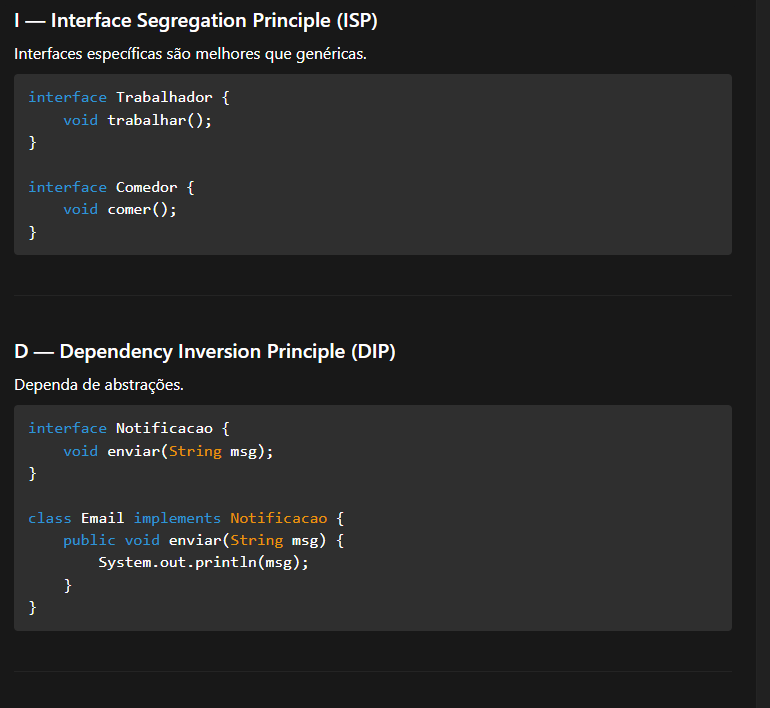This screenshot has height=708, width=770.
Task: Click the interface keyword before Trabalhador
Action: (67, 97)
